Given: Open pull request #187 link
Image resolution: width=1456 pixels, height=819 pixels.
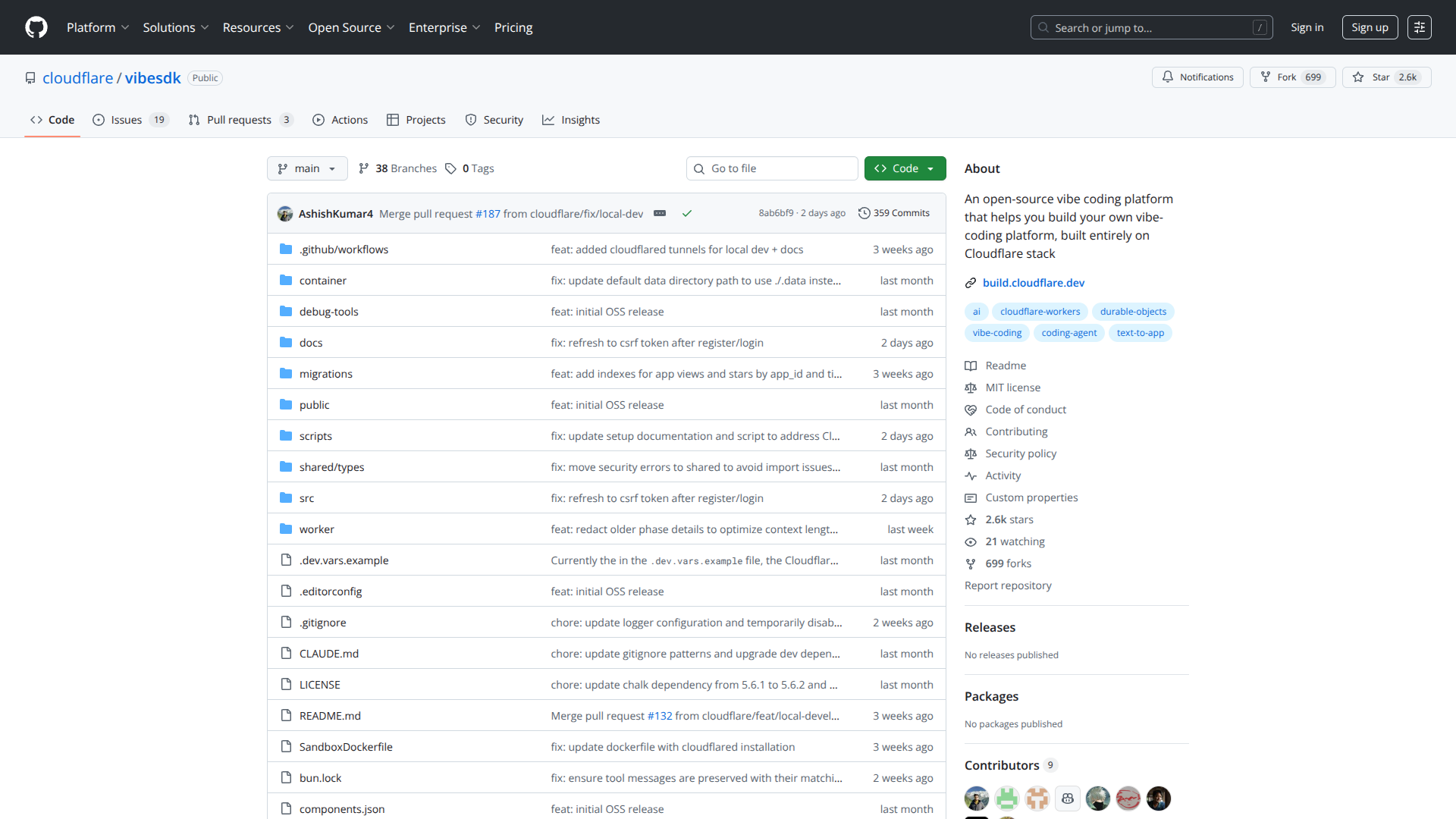Looking at the screenshot, I should [488, 213].
